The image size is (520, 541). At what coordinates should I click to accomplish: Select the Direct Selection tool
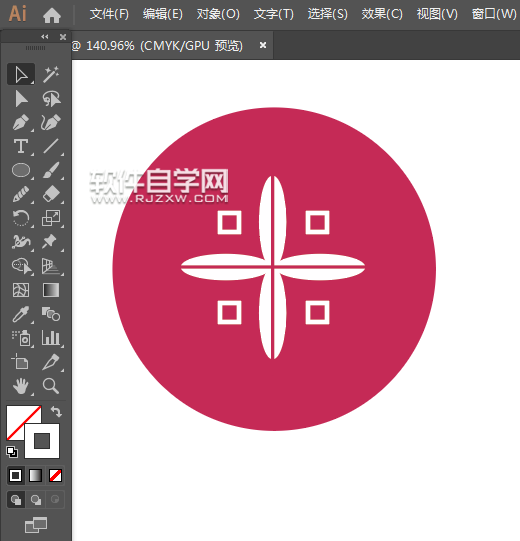[21, 99]
